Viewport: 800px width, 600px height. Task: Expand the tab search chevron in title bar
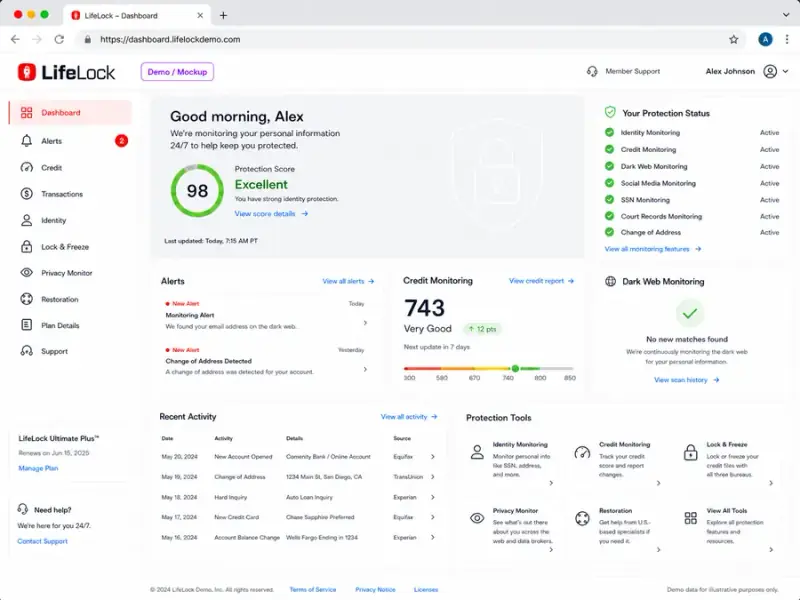pyautogui.click(x=786, y=15)
